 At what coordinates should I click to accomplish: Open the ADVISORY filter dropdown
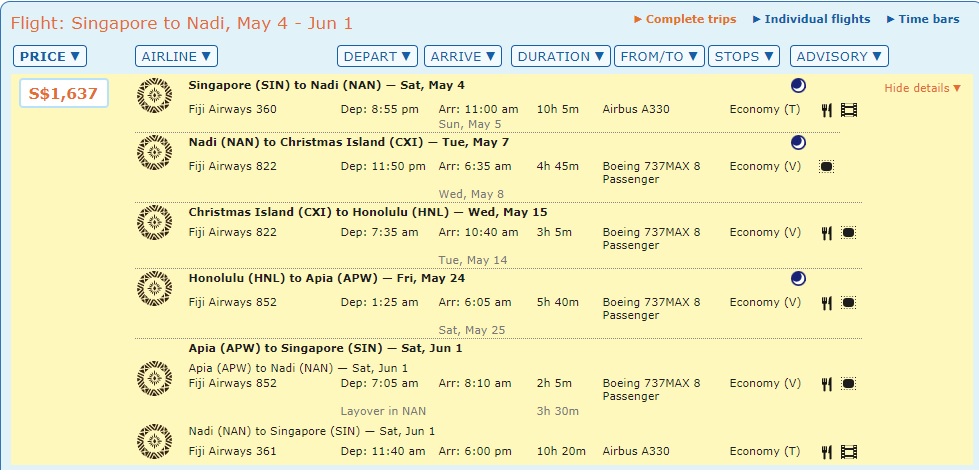pos(839,56)
